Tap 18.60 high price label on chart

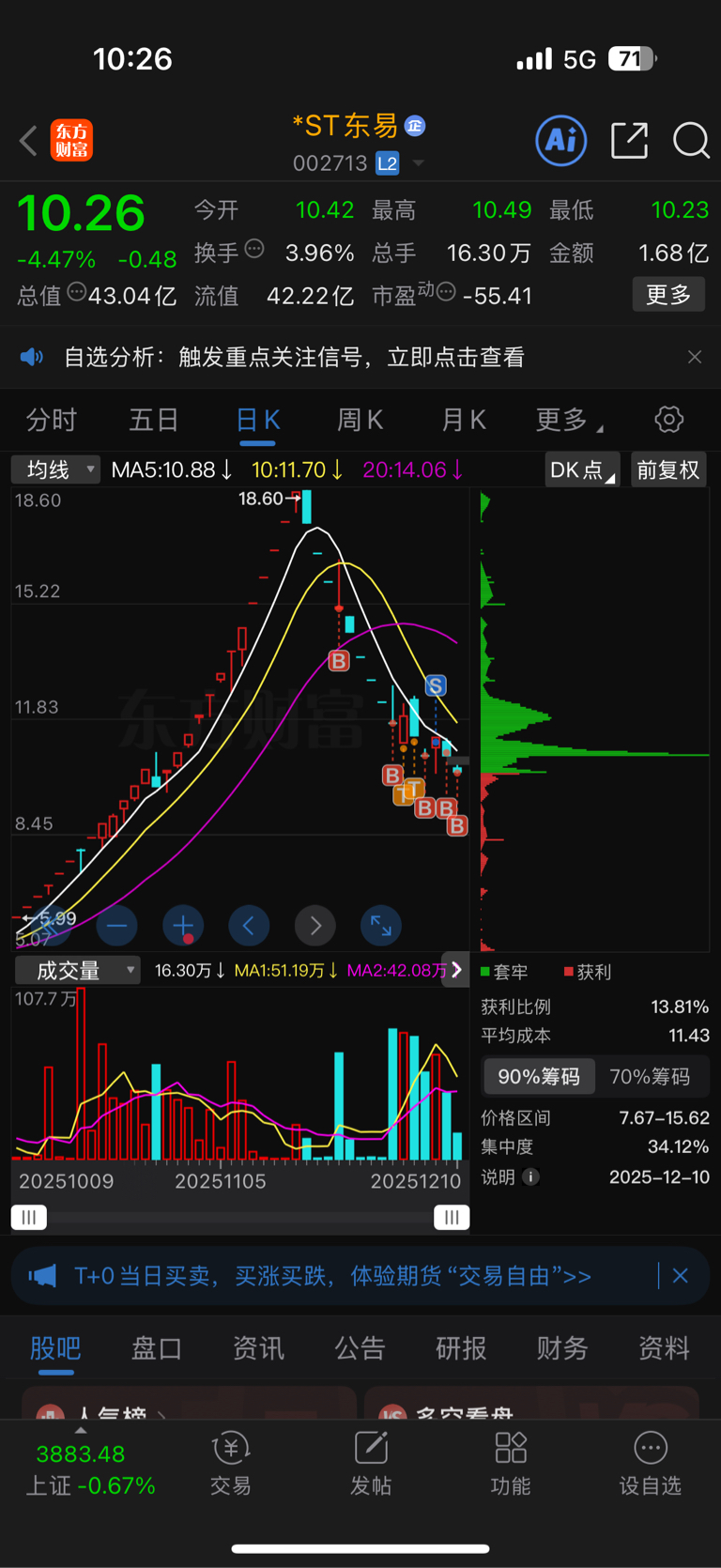pyautogui.click(x=260, y=499)
